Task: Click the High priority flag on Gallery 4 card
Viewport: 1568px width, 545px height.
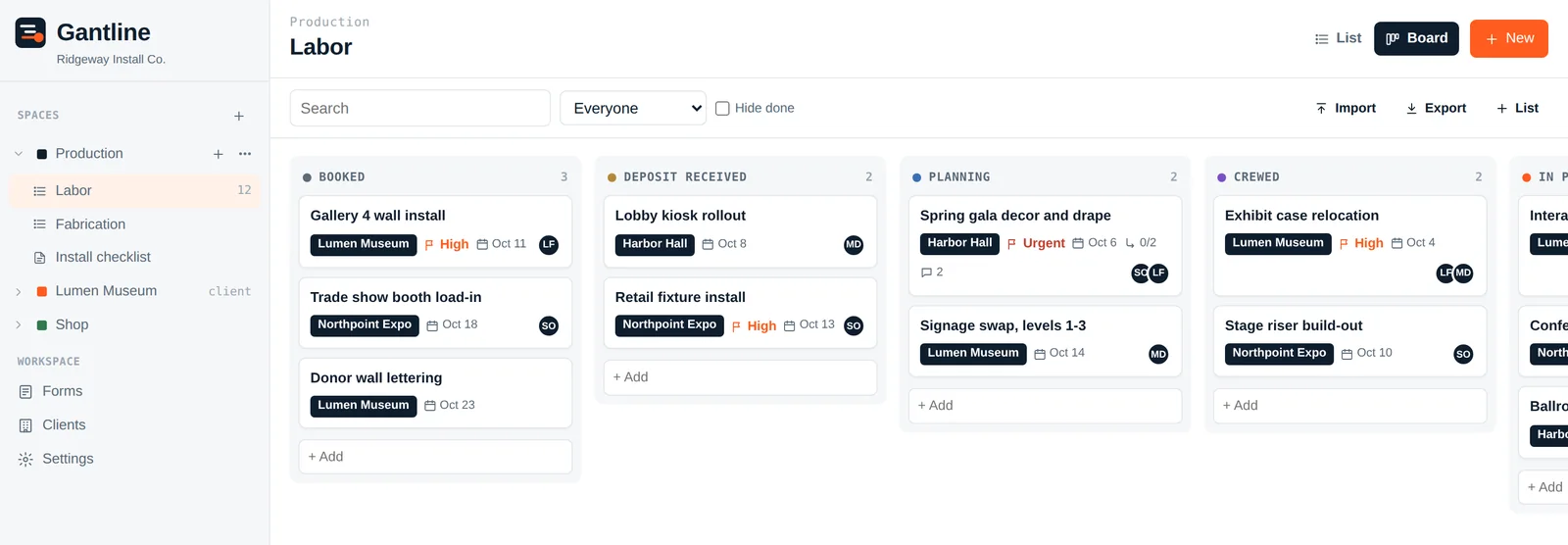Action: pyautogui.click(x=447, y=244)
